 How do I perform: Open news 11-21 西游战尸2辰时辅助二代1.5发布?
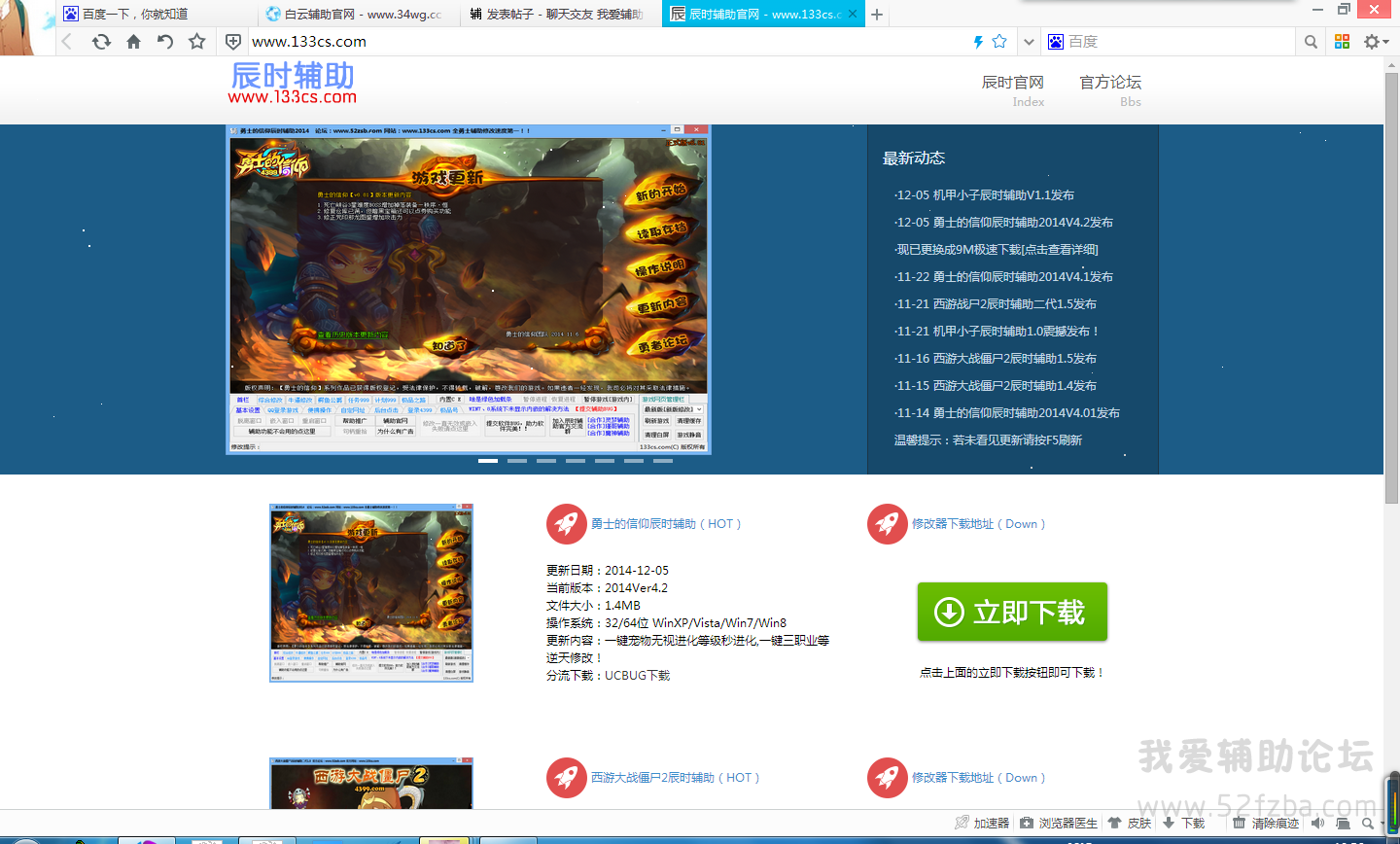[996, 303]
